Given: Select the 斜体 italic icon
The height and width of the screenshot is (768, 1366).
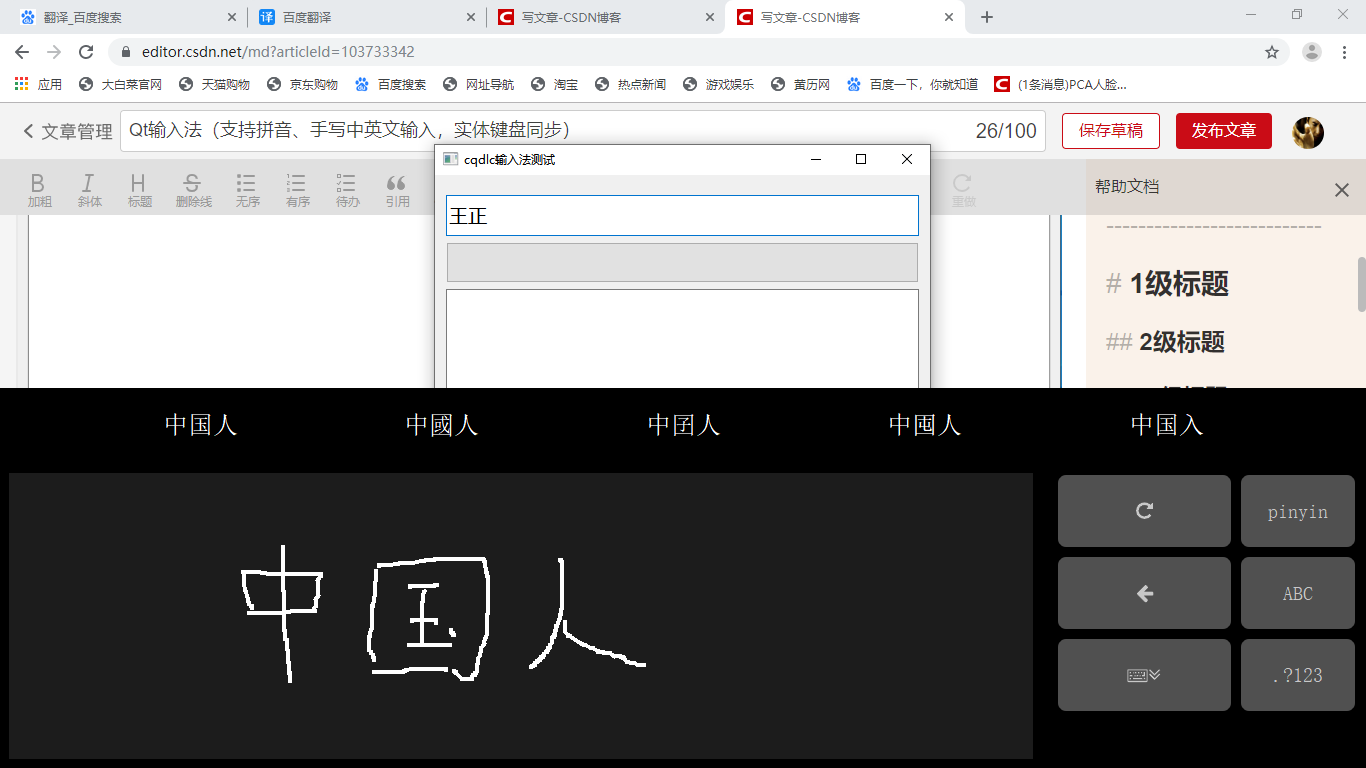Looking at the screenshot, I should [x=90, y=188].
